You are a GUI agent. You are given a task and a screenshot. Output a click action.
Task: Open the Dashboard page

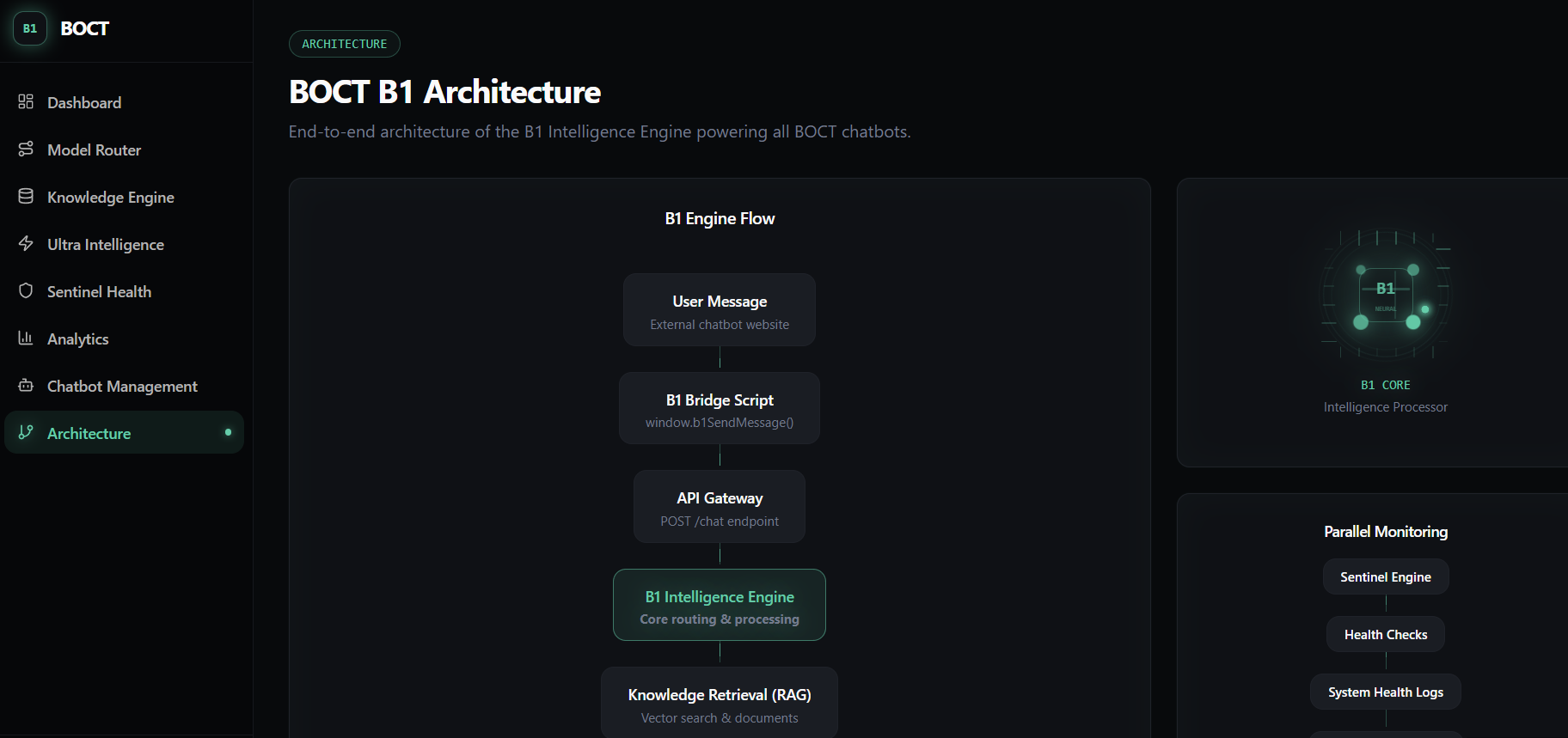(124, 102)
